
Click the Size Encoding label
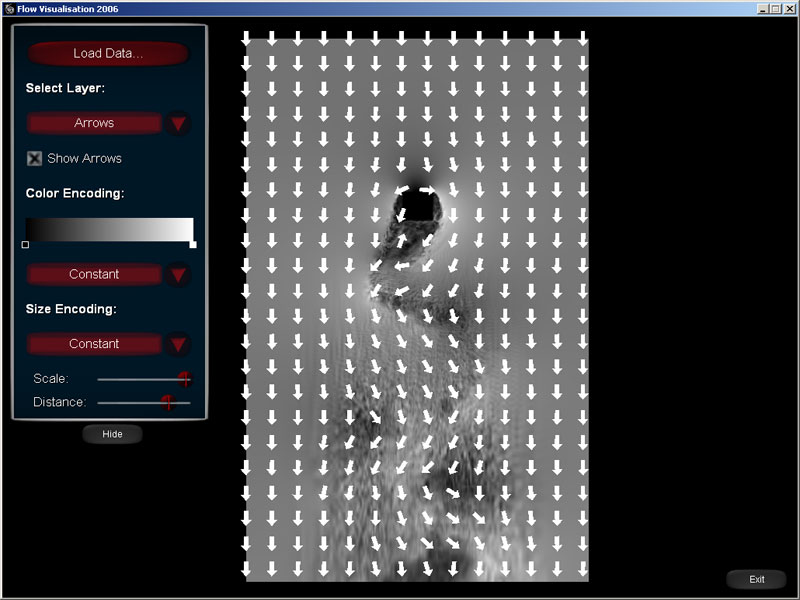[x=71, y=309]
